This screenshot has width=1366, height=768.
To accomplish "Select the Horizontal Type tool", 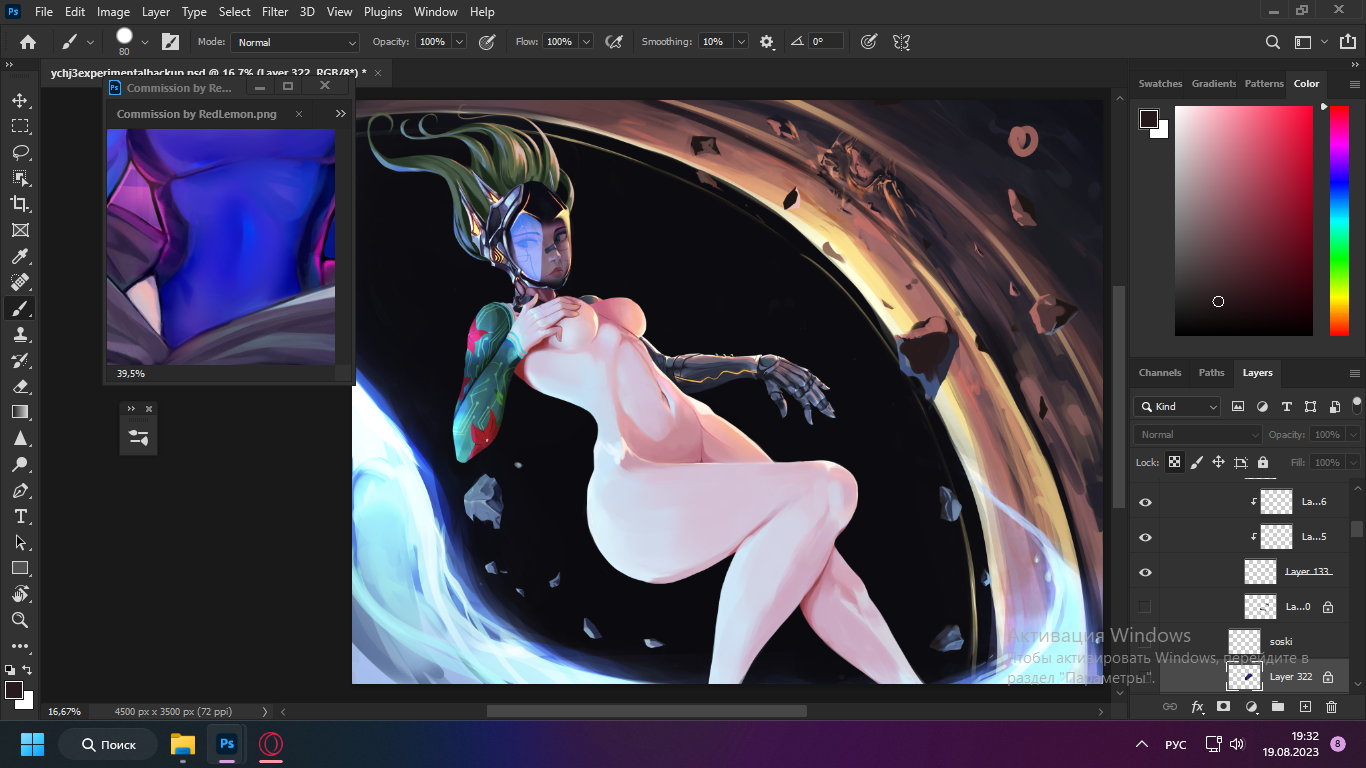I will tap(20, 516).
